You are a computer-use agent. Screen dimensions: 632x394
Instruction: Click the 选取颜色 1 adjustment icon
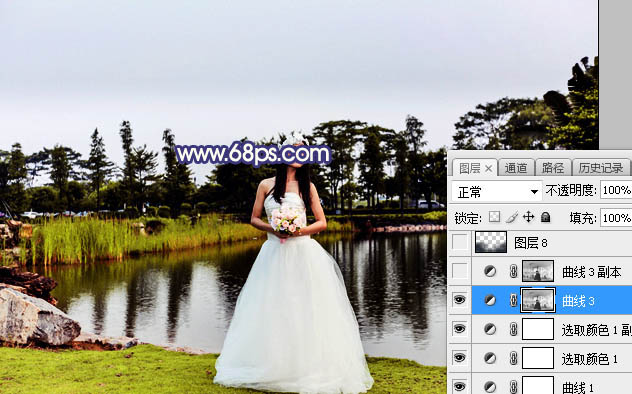click(490, 358)
